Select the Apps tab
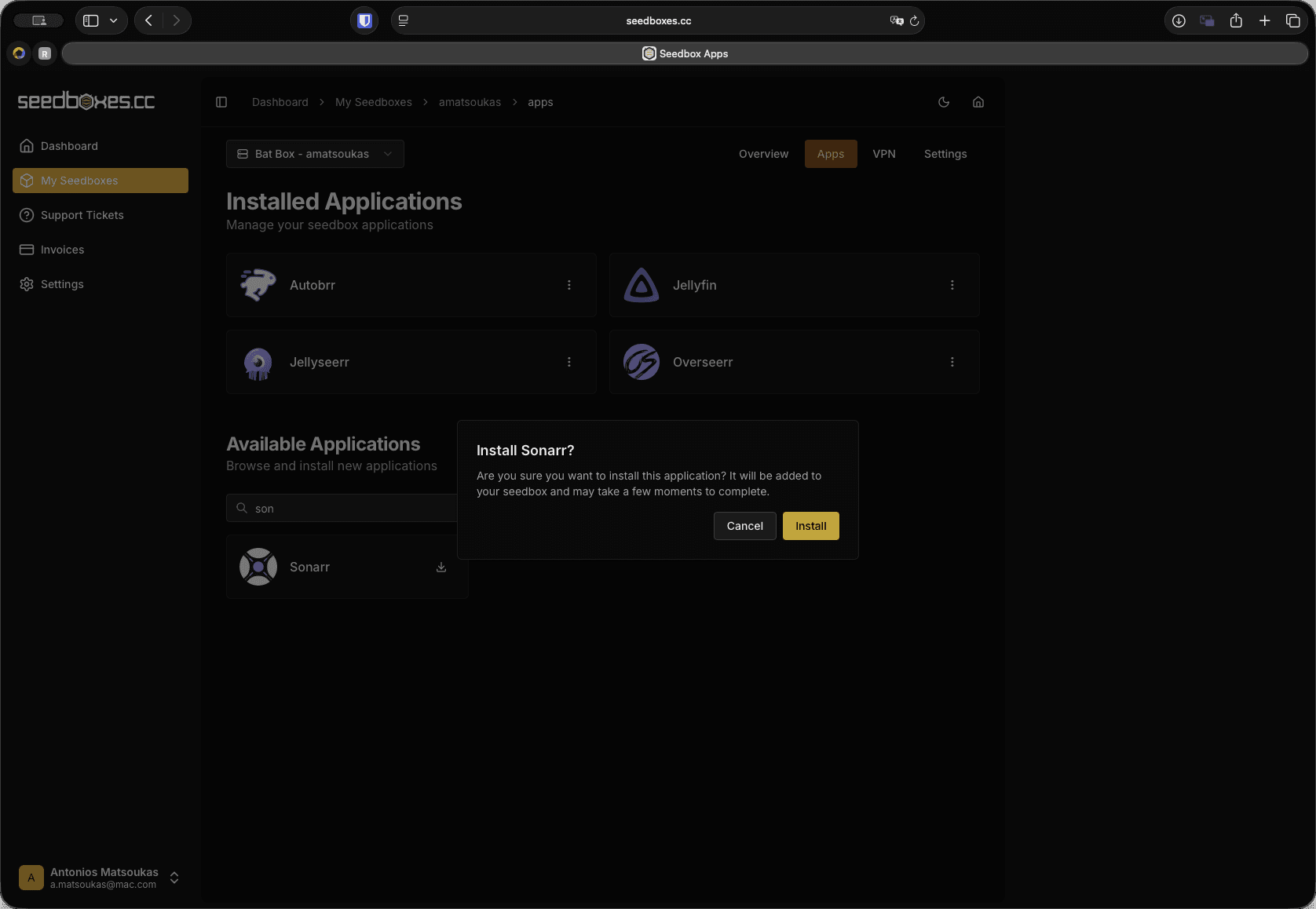 (x=831, y=154)
